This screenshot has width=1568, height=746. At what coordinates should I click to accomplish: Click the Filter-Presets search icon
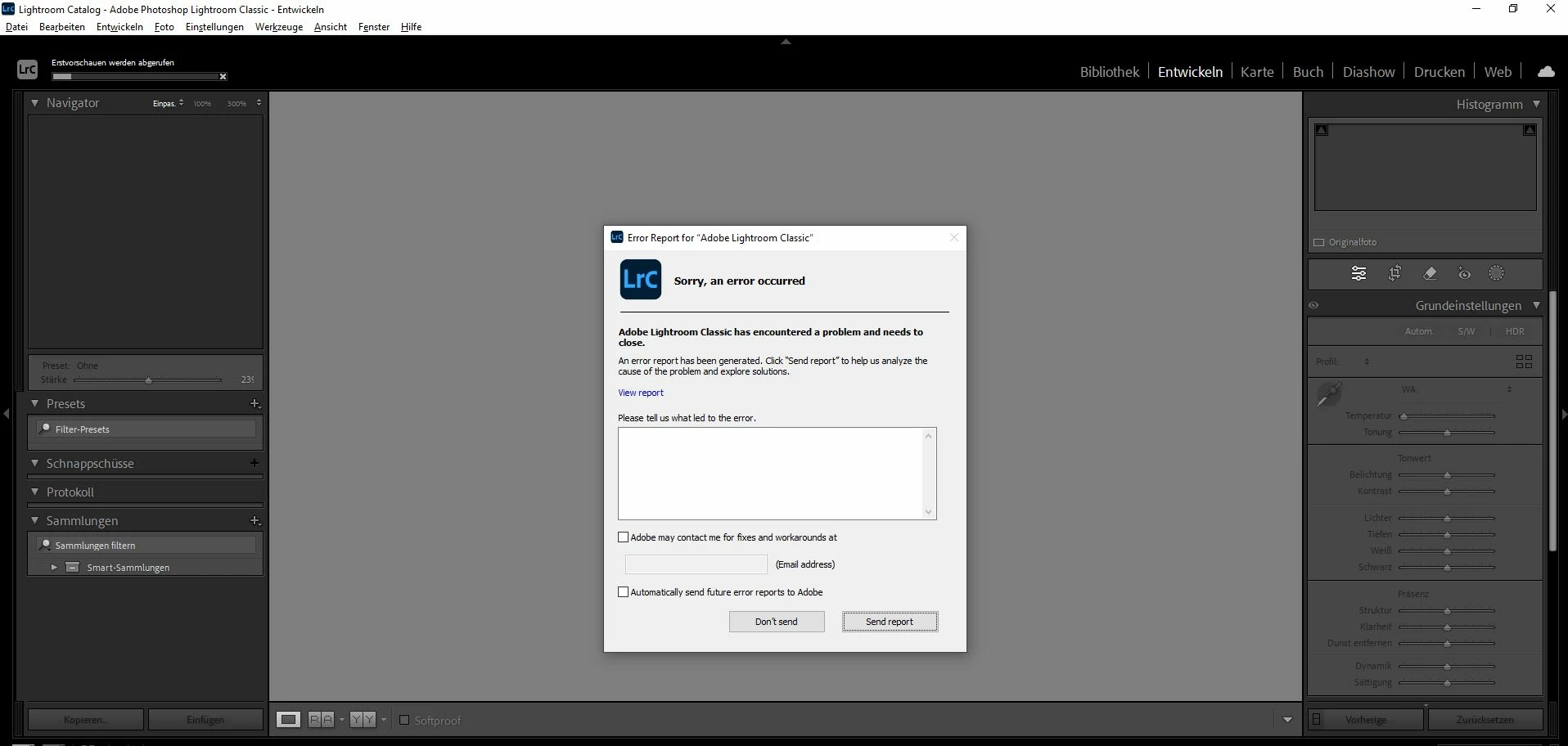click(x=46, y=429)
